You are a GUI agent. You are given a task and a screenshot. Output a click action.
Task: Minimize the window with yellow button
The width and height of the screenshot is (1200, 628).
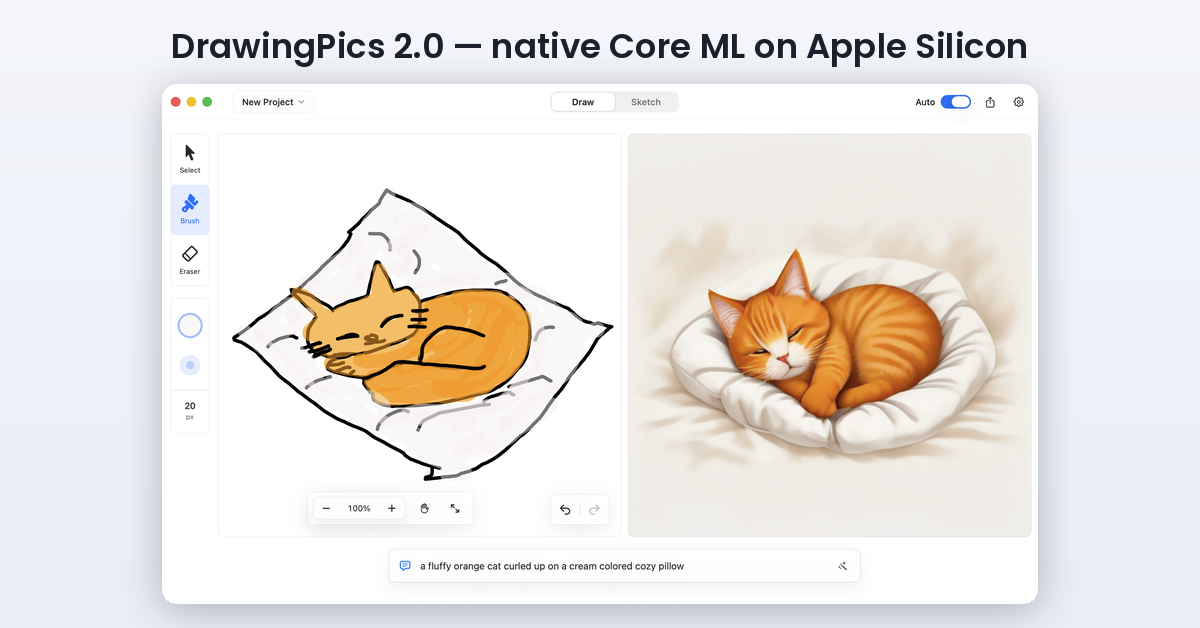[x=192, y=102]
